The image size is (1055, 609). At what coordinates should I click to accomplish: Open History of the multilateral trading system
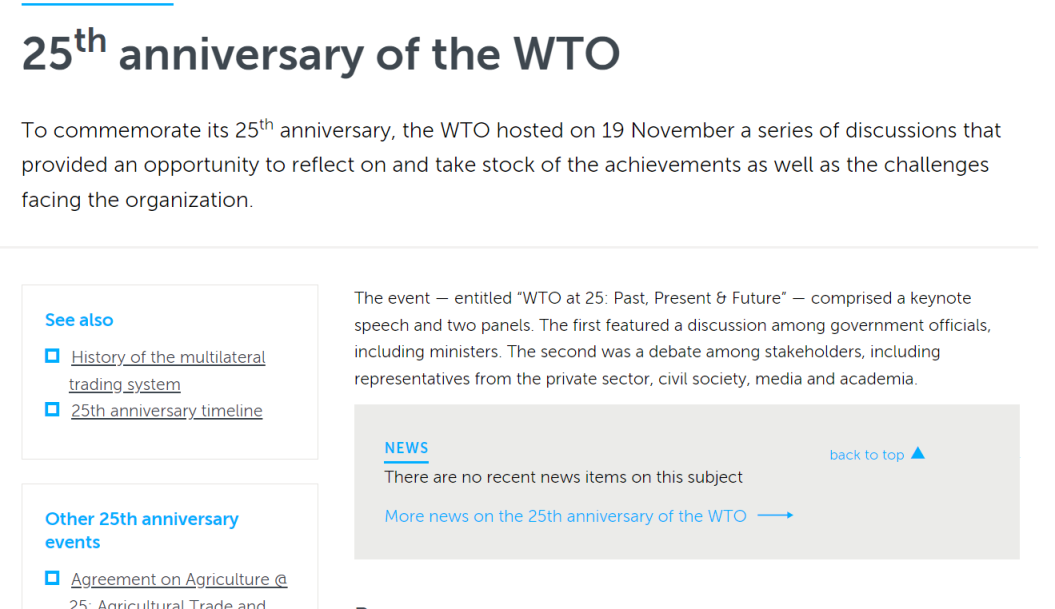pos(167,357)
